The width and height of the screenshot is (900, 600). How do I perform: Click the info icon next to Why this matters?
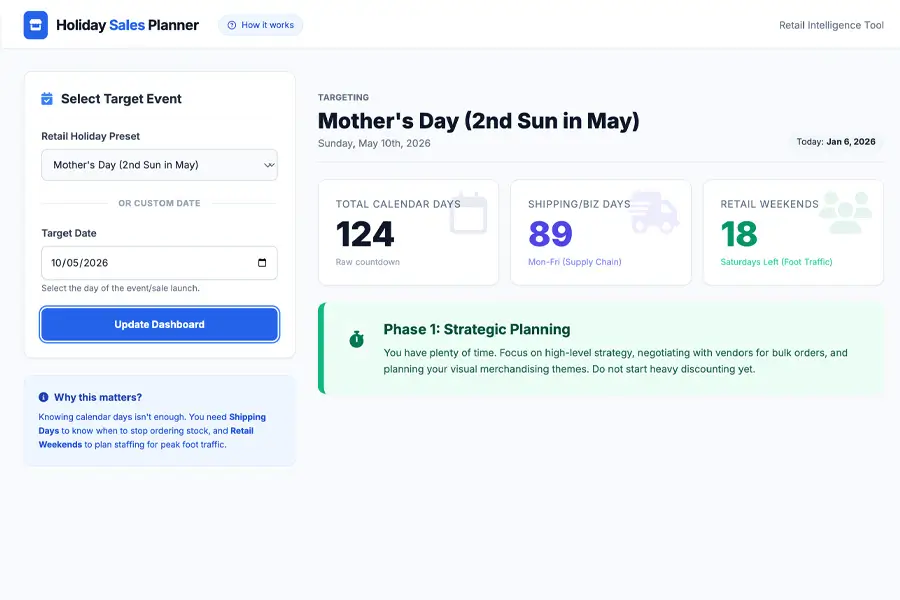[x=44, y=397]
